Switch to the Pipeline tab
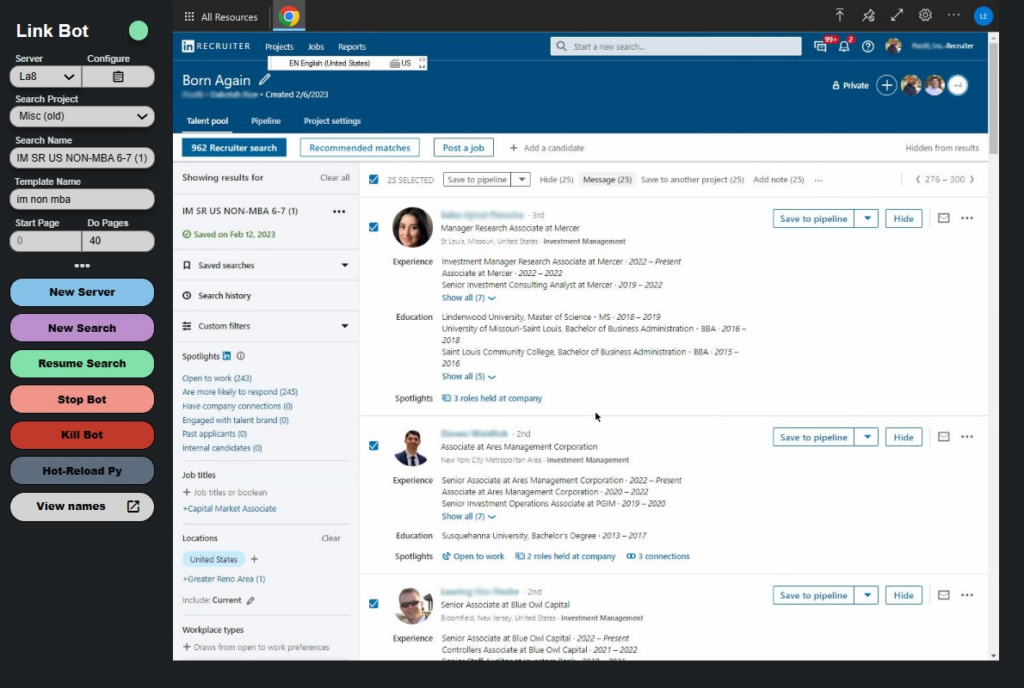Viewport: 1024px width, 688px height. pyautogui.click(x=266, y=121)
